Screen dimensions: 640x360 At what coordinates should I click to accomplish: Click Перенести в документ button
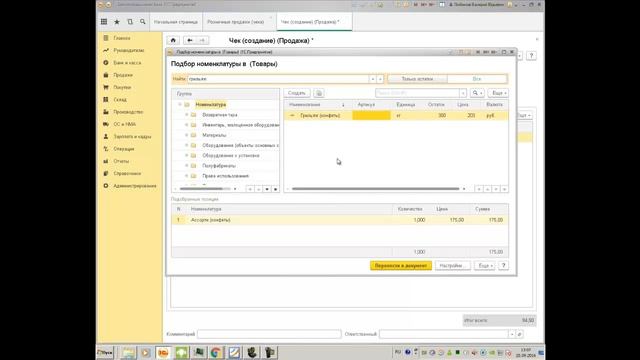(401, 266)
